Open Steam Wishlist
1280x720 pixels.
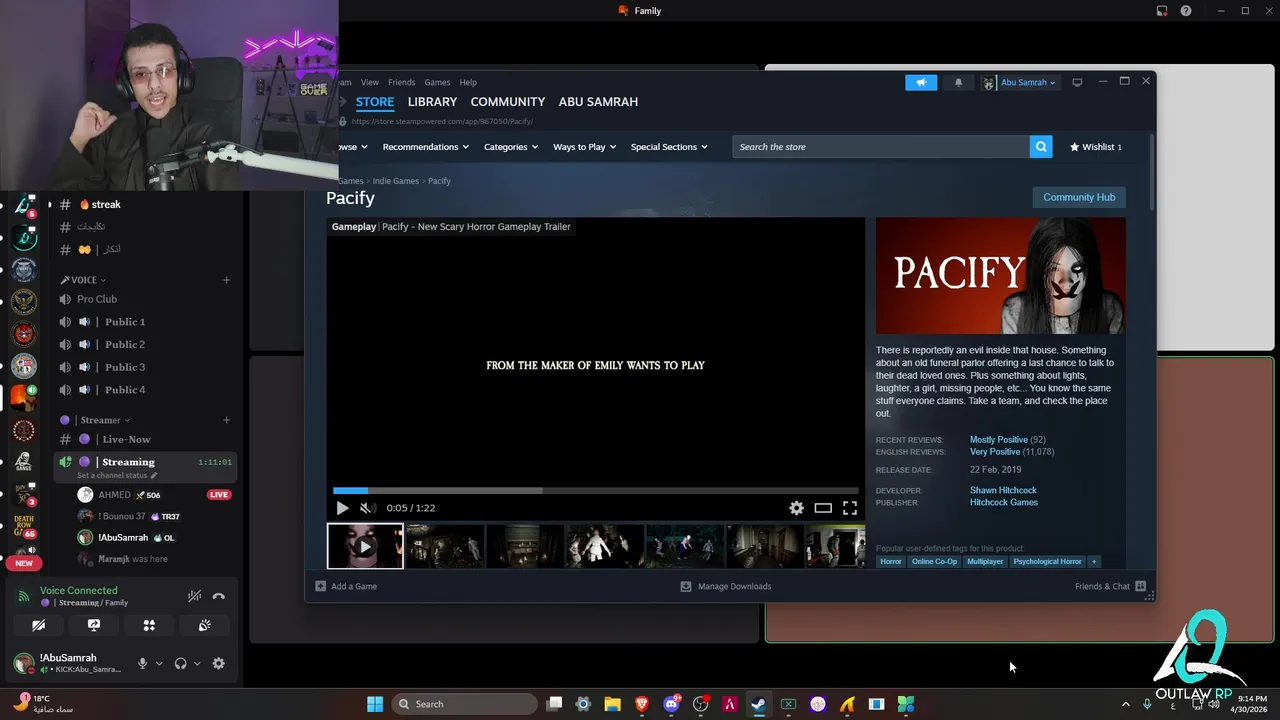coord(1096,147)
